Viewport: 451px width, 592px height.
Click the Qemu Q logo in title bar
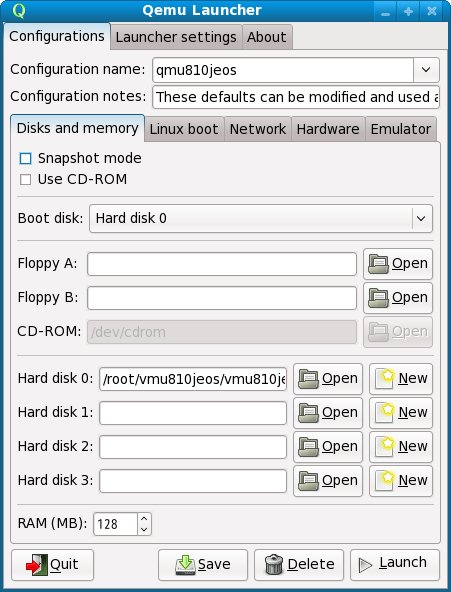tap(19, 11)
